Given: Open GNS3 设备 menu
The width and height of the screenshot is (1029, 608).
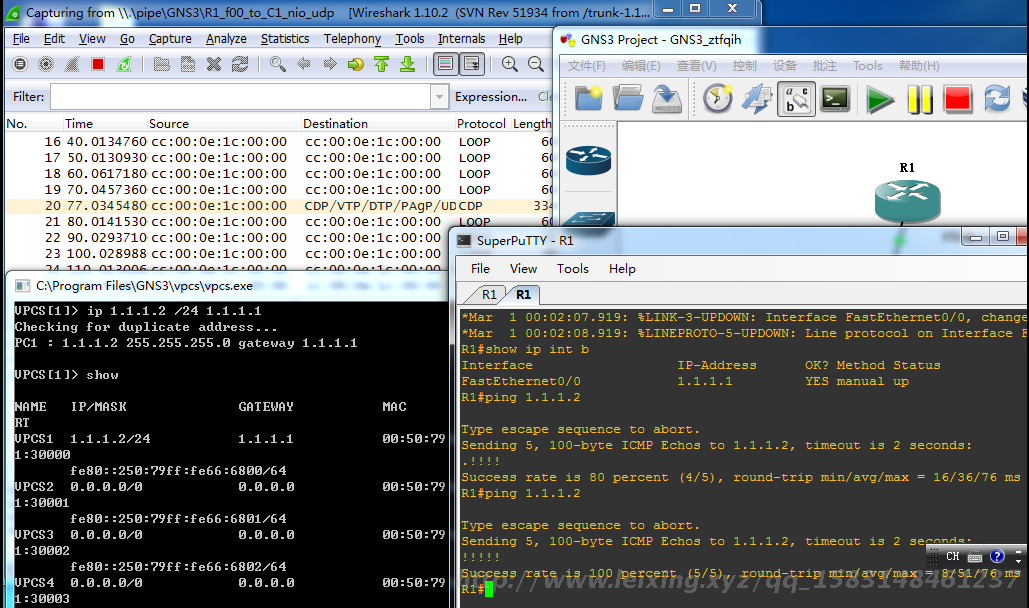Looking at the screenshot, I should click(784, 66).
